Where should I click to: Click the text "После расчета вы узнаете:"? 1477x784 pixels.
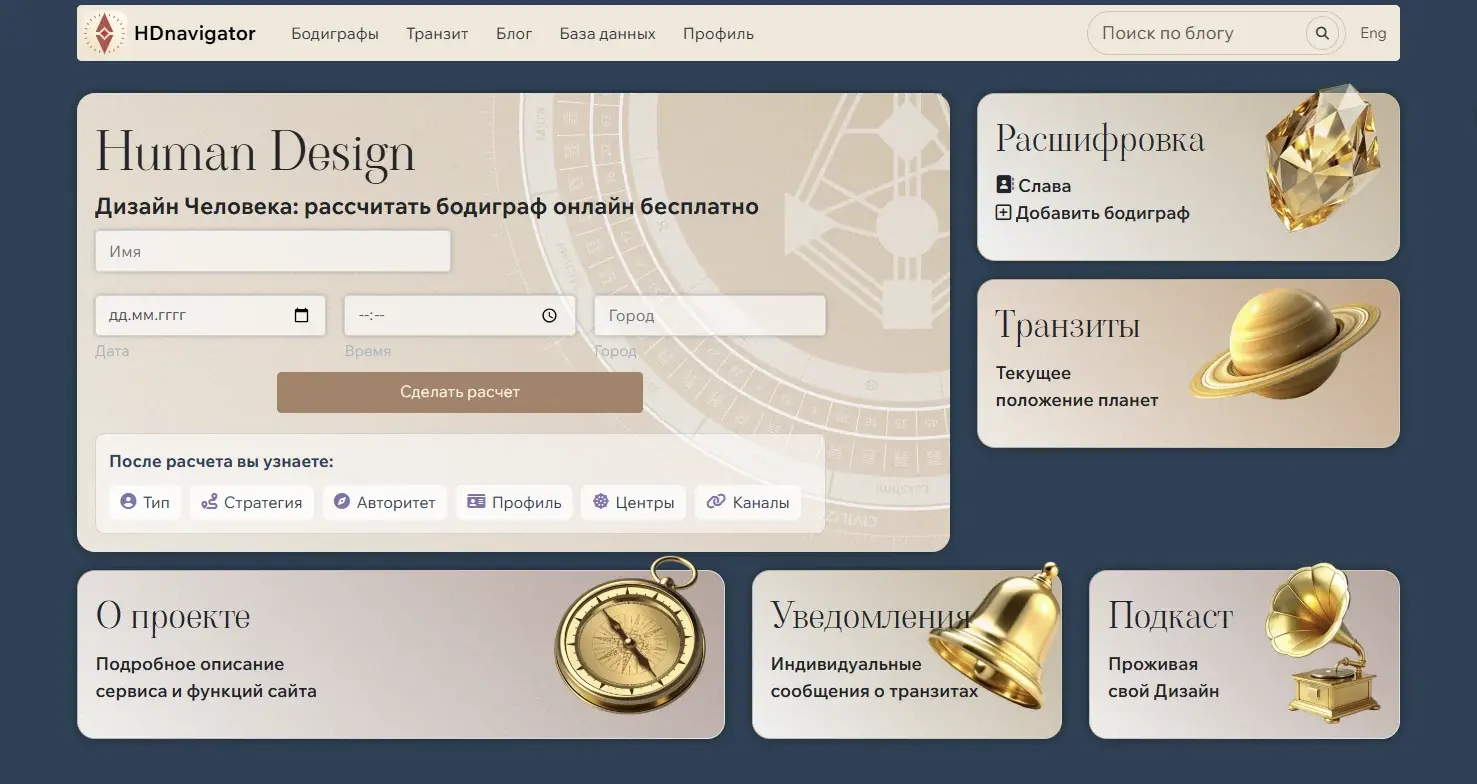[221, 461]
